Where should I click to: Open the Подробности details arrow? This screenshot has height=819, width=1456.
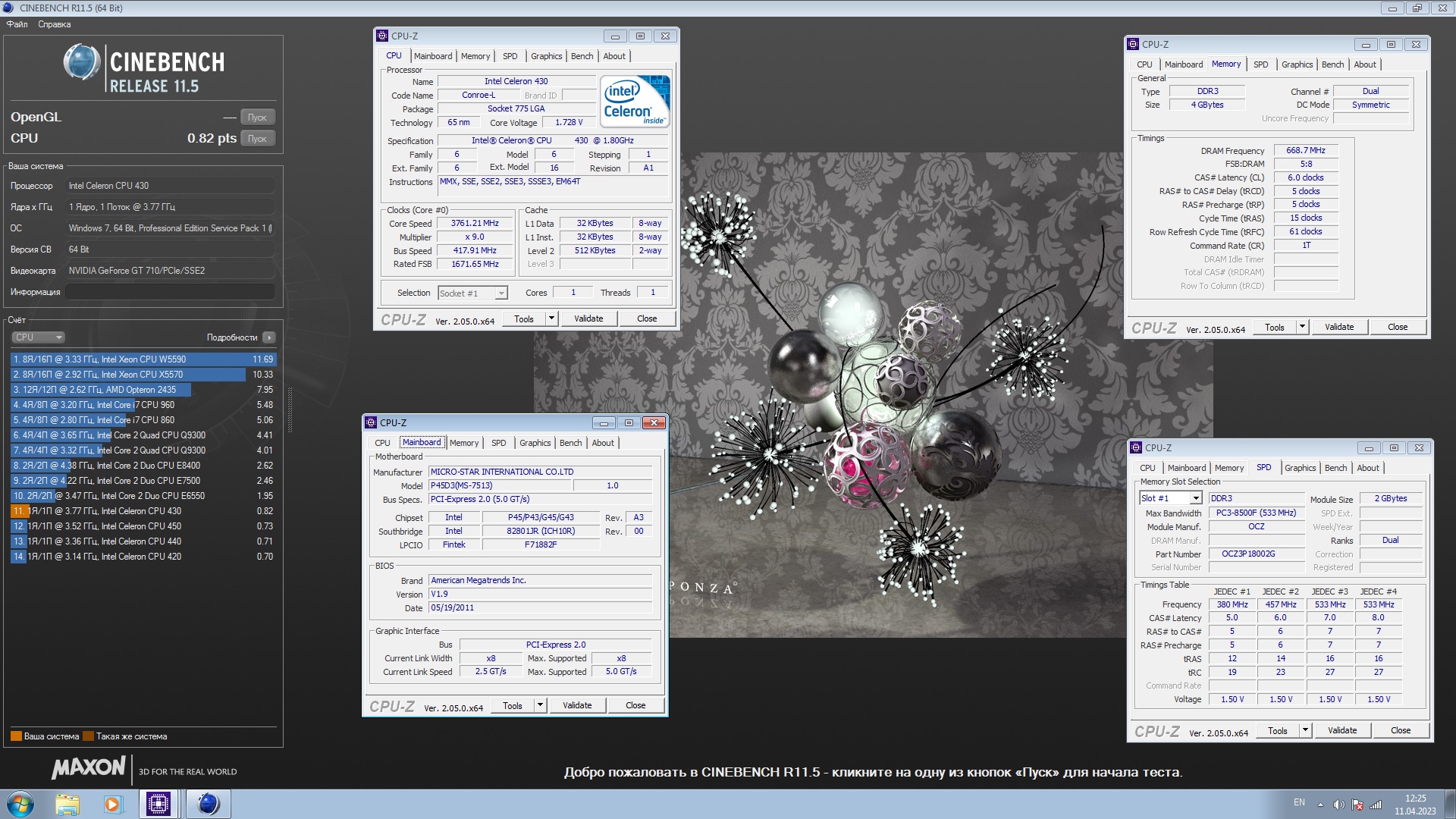(x=269, y=337)
